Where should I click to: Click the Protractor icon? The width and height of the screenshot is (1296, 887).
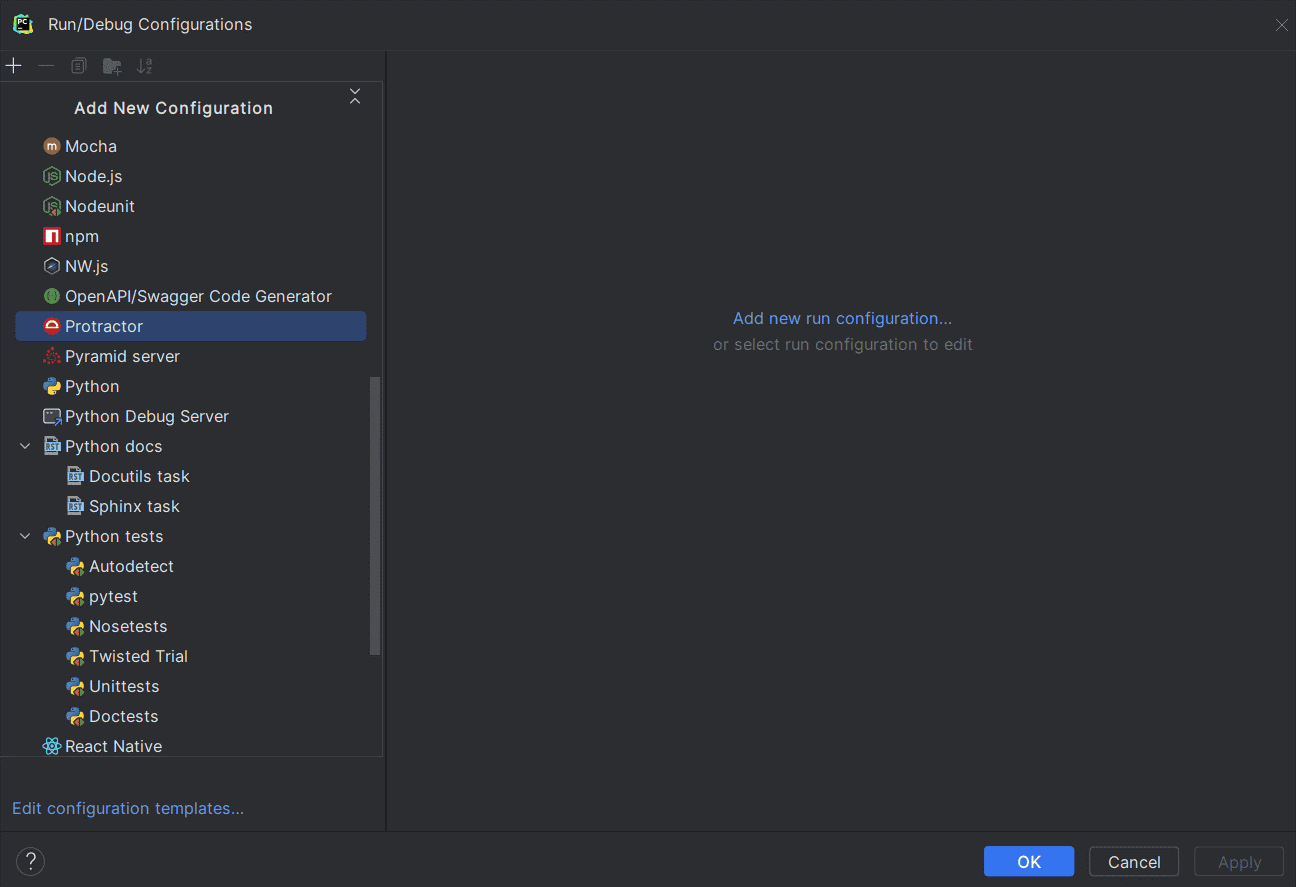52,326
